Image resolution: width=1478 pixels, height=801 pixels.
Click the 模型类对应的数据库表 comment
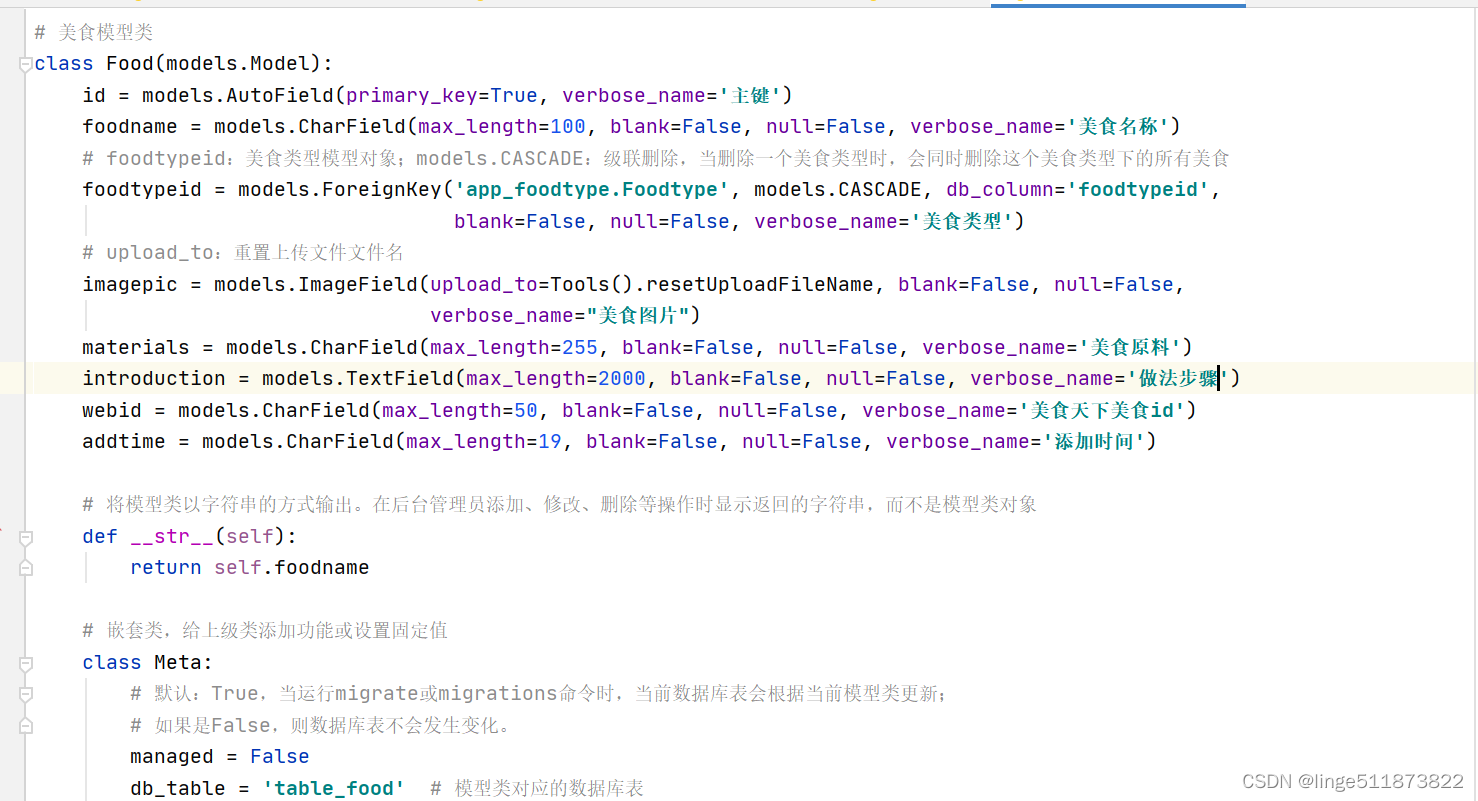(537, 789)
